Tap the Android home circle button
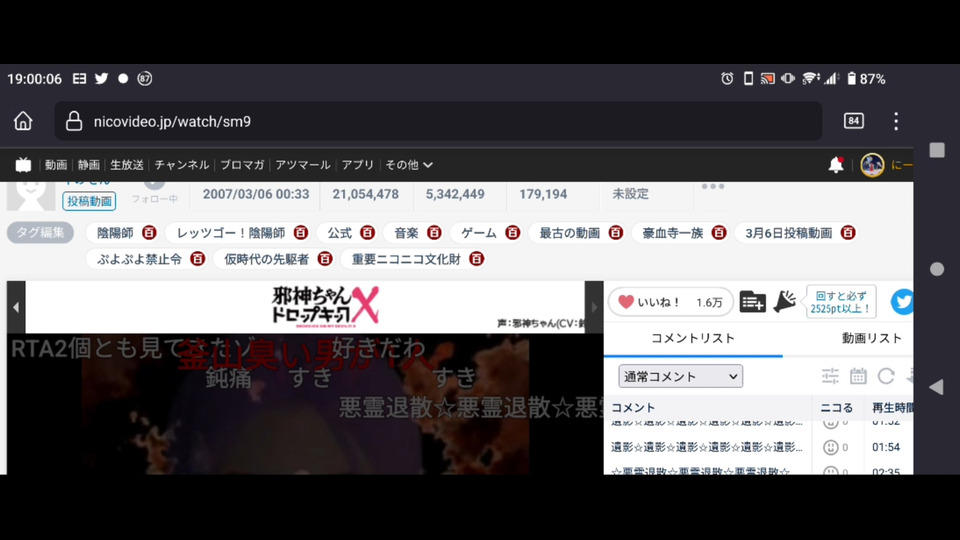Image resolution: width=960 pixels, height=540 pixels. (937, 269)
